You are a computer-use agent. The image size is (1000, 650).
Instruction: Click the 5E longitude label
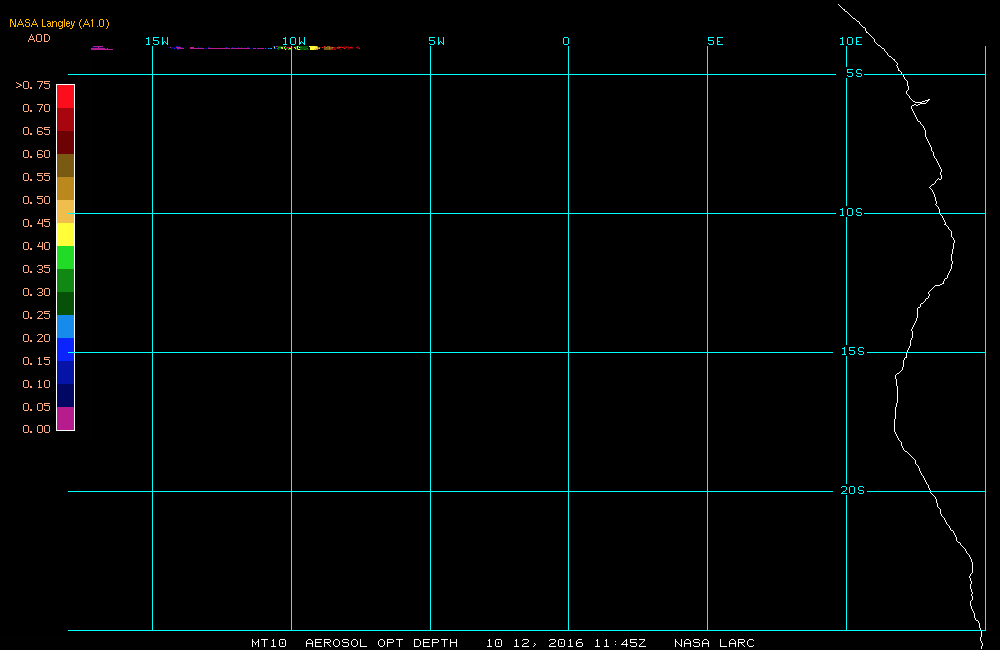[x=715, y=41]
